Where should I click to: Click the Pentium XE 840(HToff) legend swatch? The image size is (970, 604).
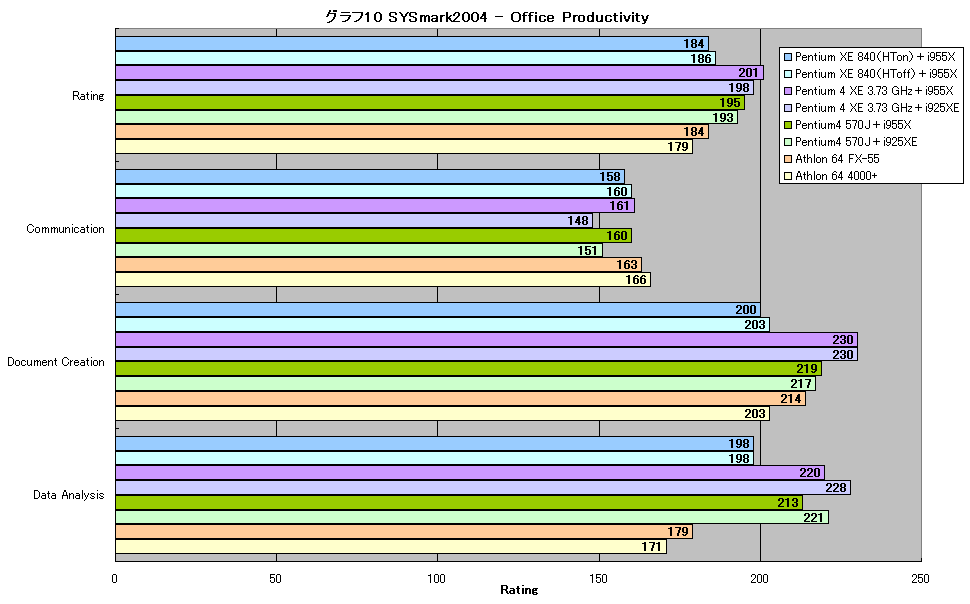(788, 74)
